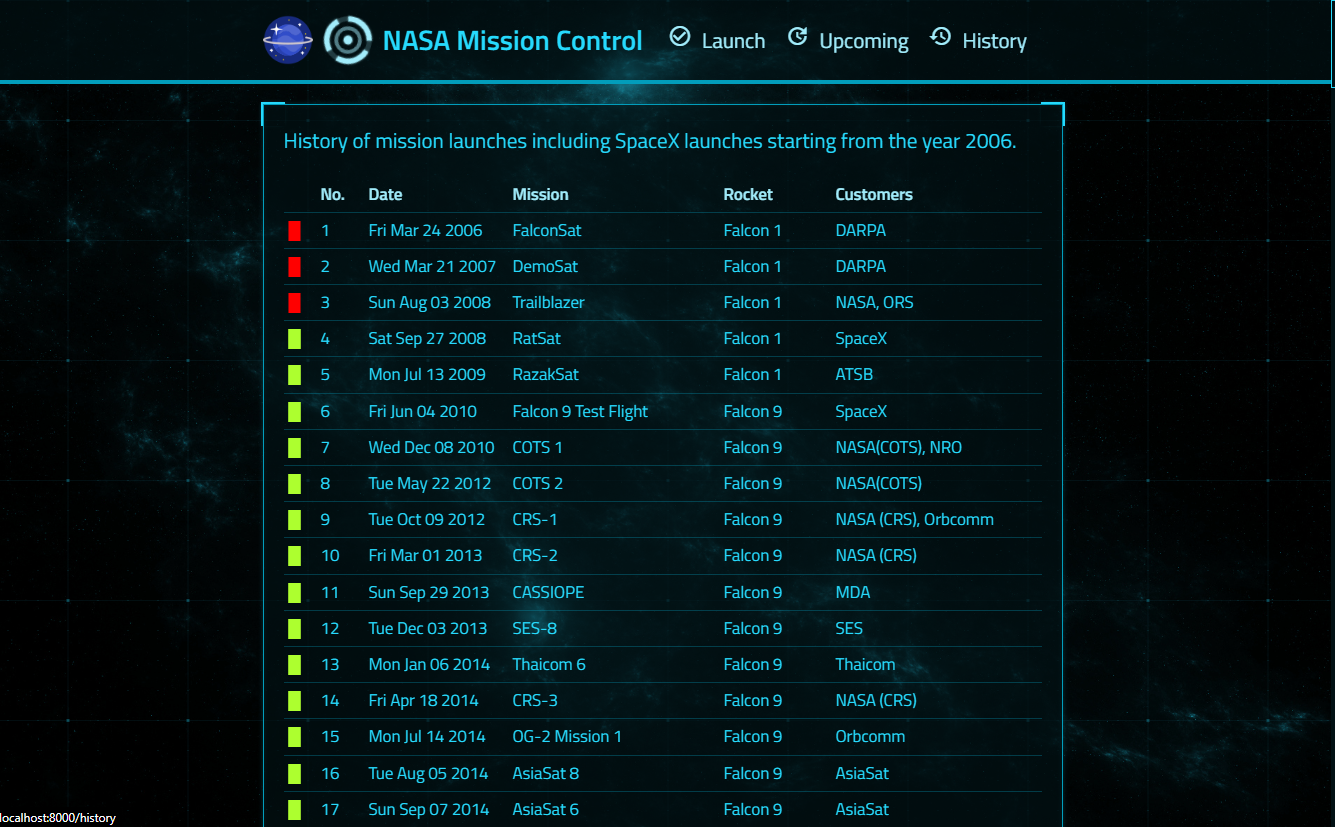
Task: Click the NASA (CRS), Orbcomm customer cell
Action: [915, 519]
